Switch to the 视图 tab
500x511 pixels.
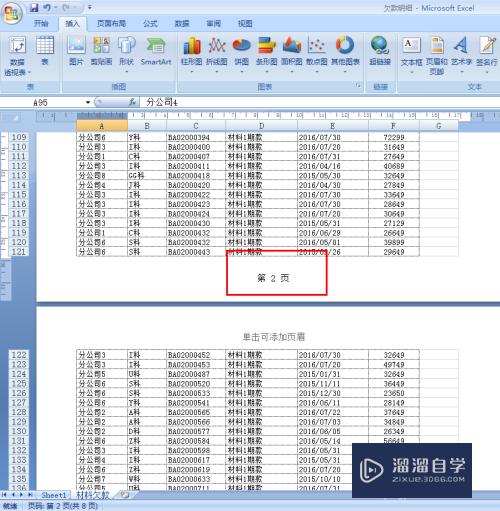245,24
